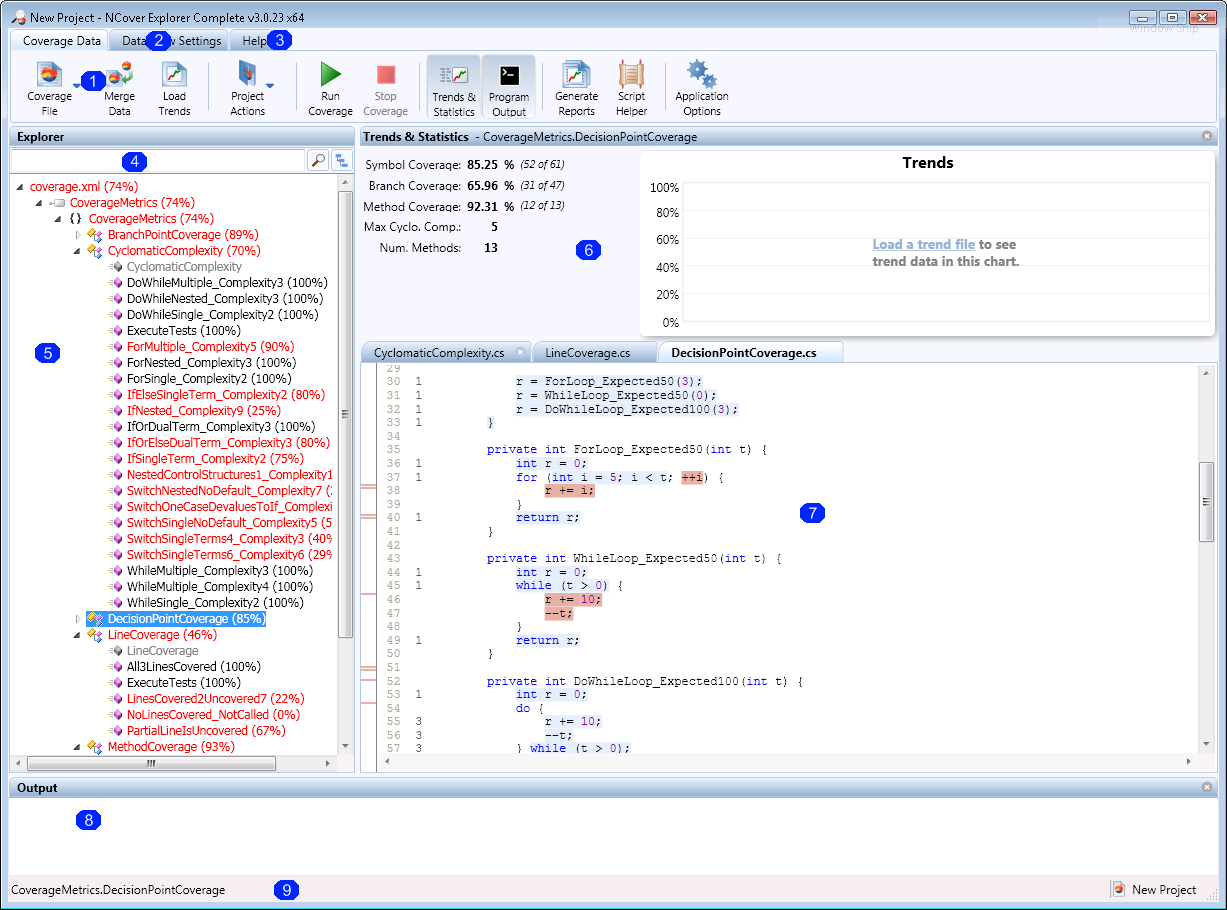
Task: Click the Load Trends toolbar icon
Action: tap(174, 76)
